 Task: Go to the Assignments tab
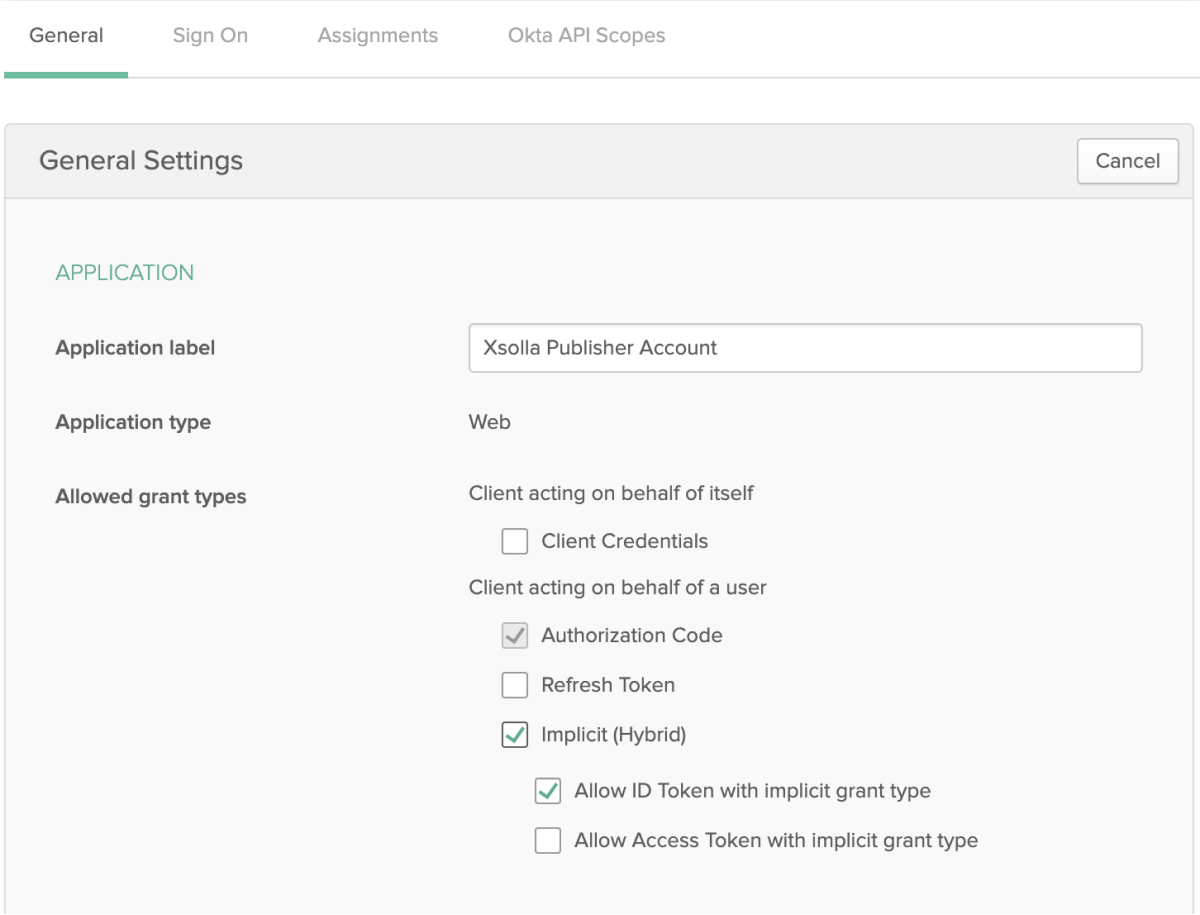coord(377,36)
